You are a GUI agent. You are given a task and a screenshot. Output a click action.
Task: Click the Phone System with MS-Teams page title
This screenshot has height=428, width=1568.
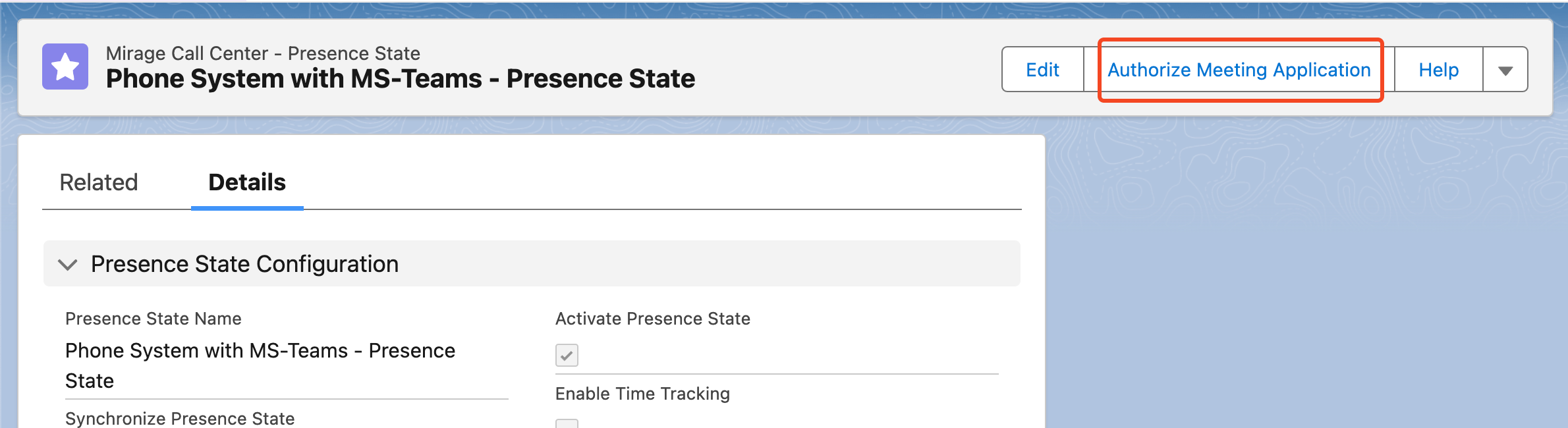pyautogui.click(x=401, y=78)
